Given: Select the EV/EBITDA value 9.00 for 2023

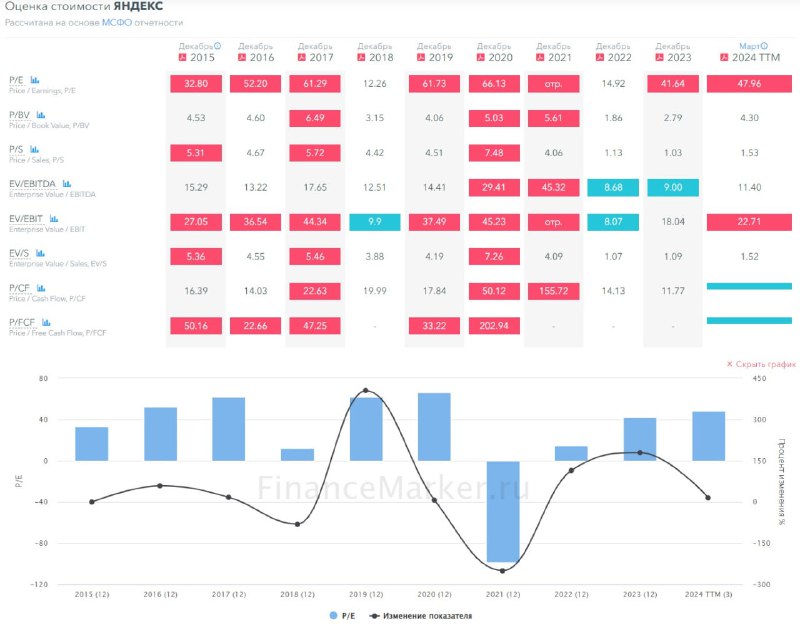Looking at the screenshot, I should tap(673, 187).
